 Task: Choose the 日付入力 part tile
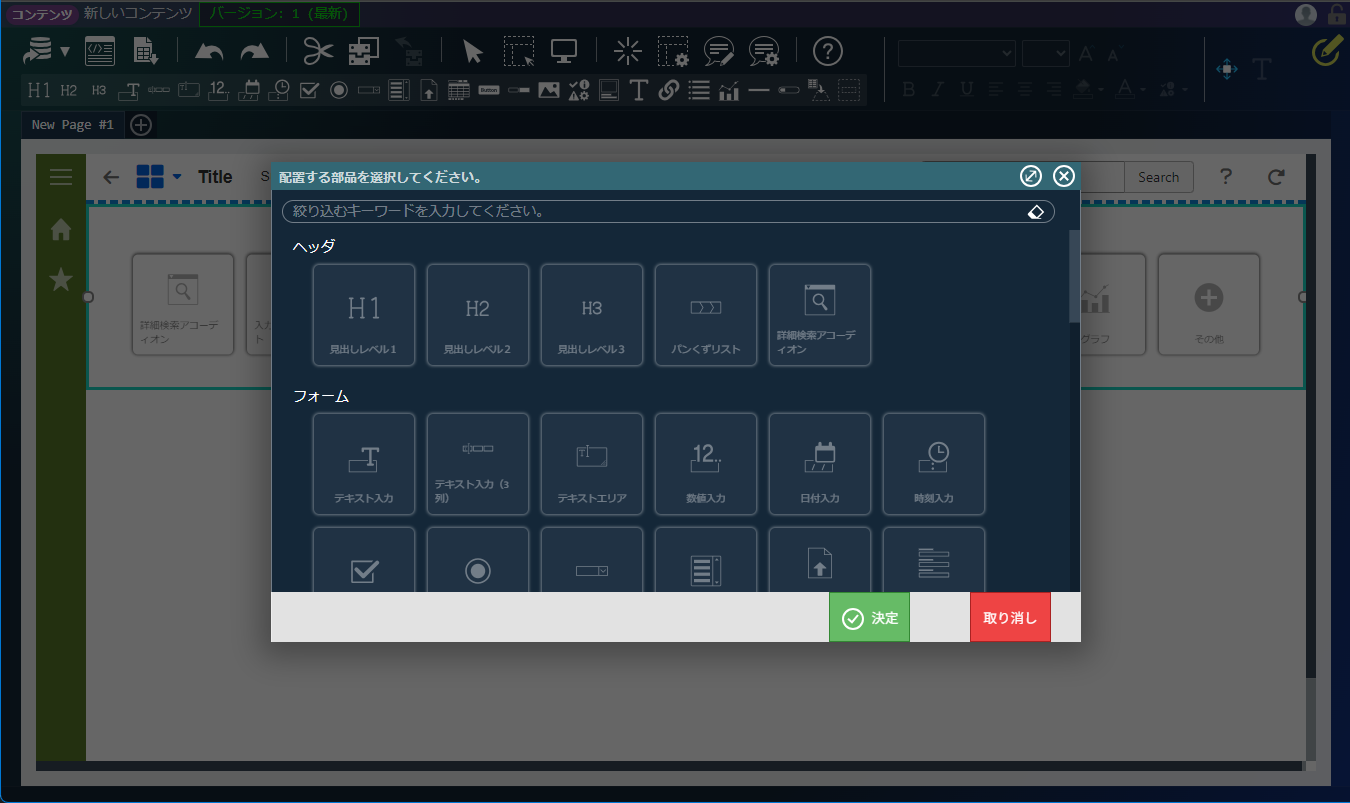click(x=820, y=464)
